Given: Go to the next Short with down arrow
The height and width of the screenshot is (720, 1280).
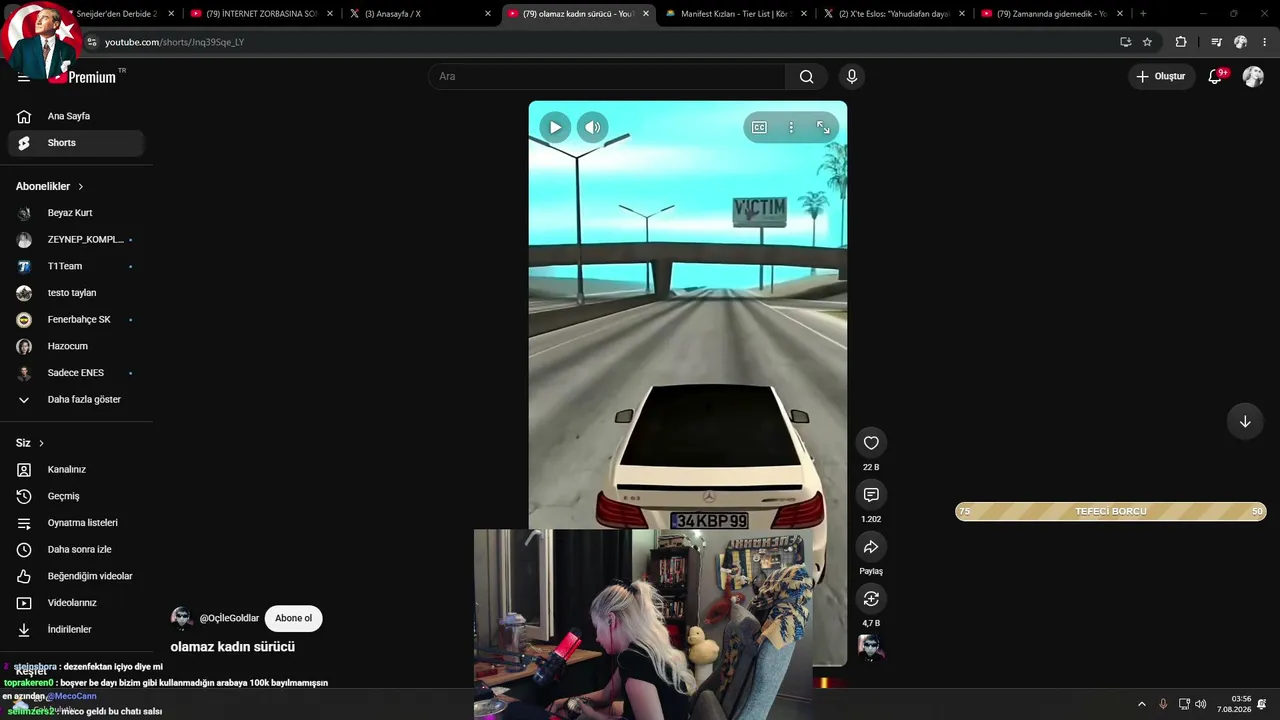Looking at the screenshot, I should pyautogui.click(x=1245, y=421).
